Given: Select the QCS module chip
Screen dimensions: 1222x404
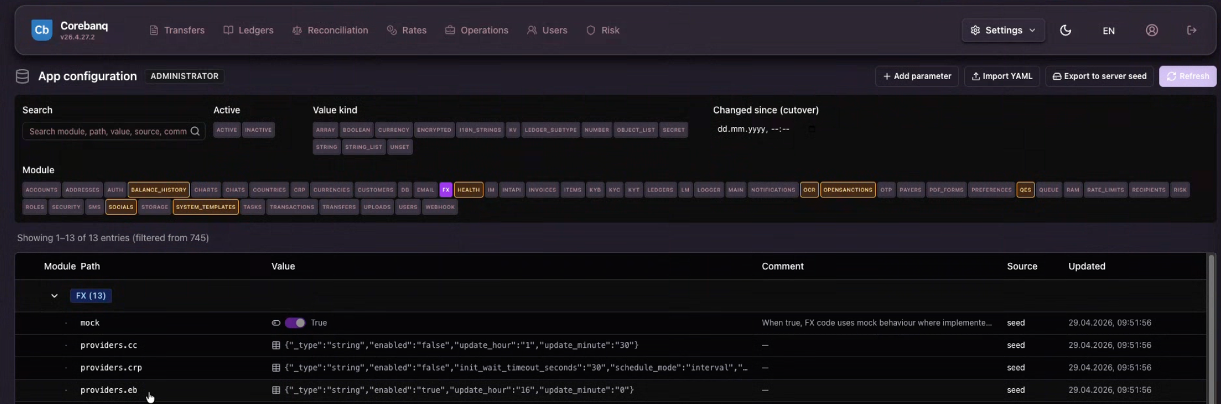Looking at the screenshot, I should 1025,189.
